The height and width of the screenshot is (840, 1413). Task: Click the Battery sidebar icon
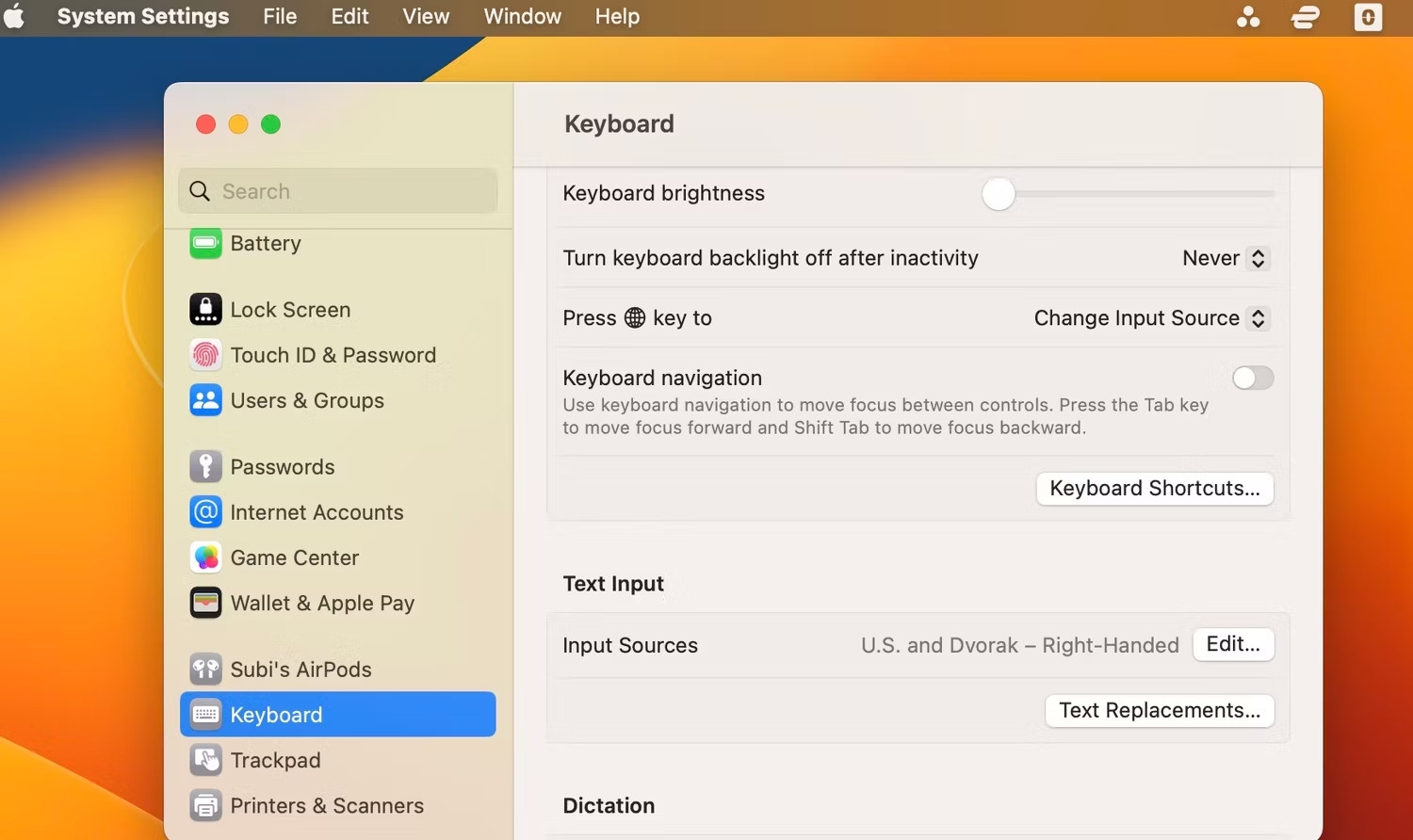(x=205, y=243)
